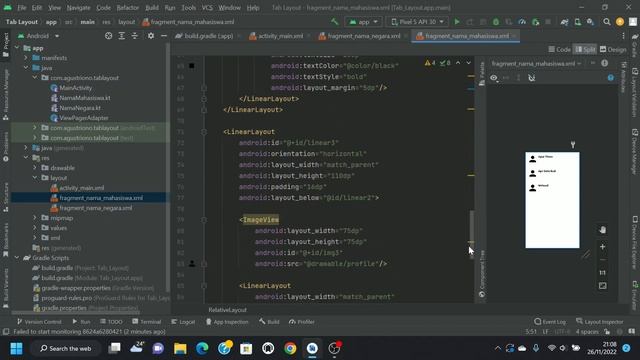Click the Select Opened File target icon

(109, 36)
